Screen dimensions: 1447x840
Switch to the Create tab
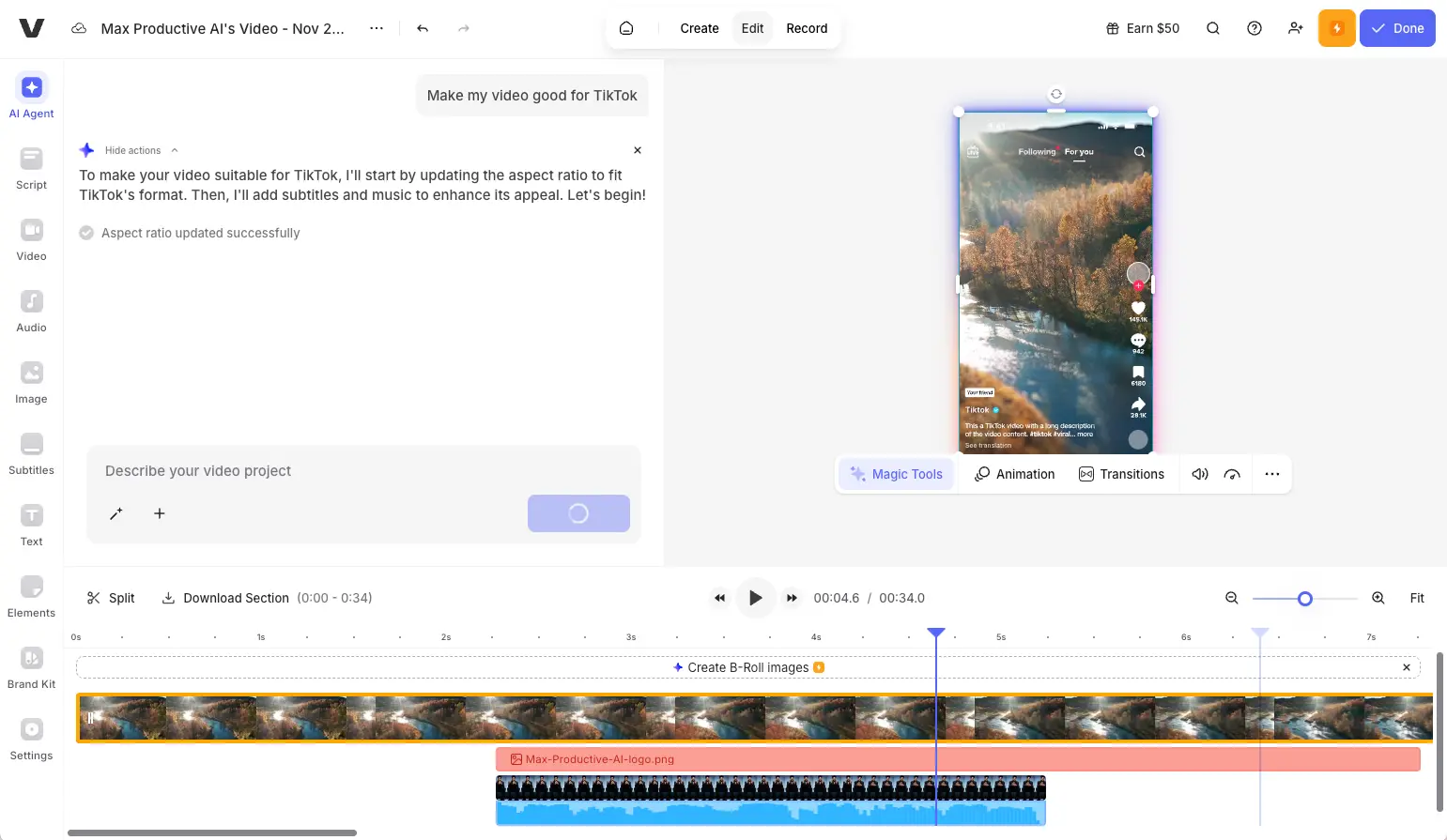(x=699, y=28)
